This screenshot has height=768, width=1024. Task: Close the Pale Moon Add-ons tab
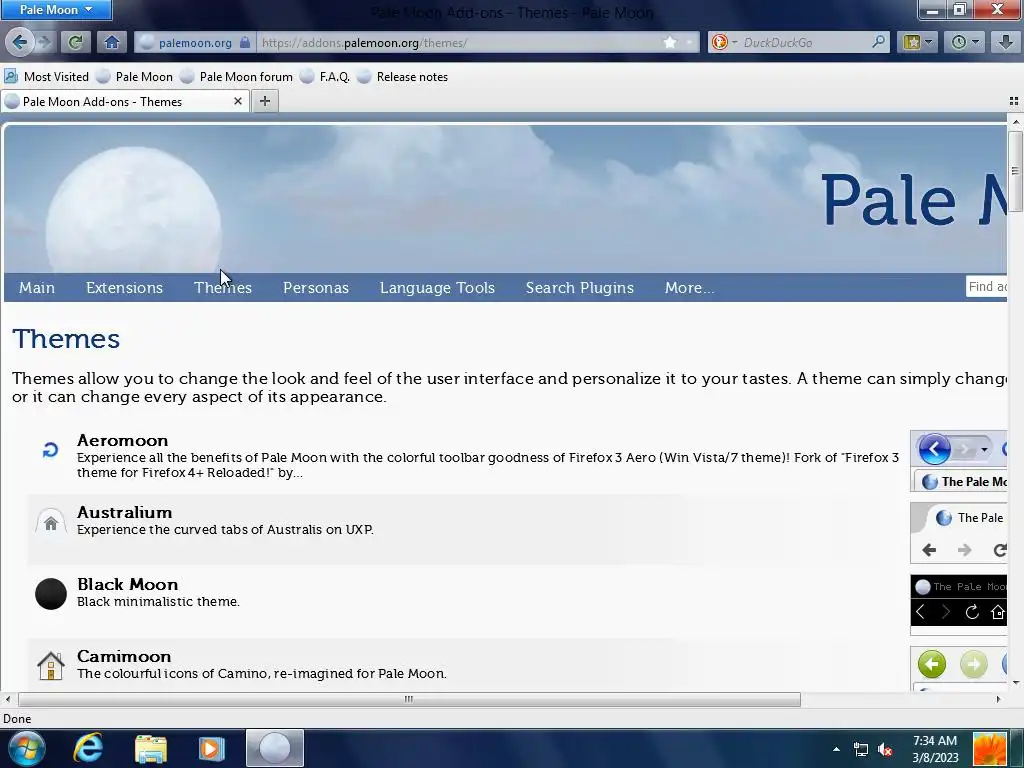pos(238,101)
